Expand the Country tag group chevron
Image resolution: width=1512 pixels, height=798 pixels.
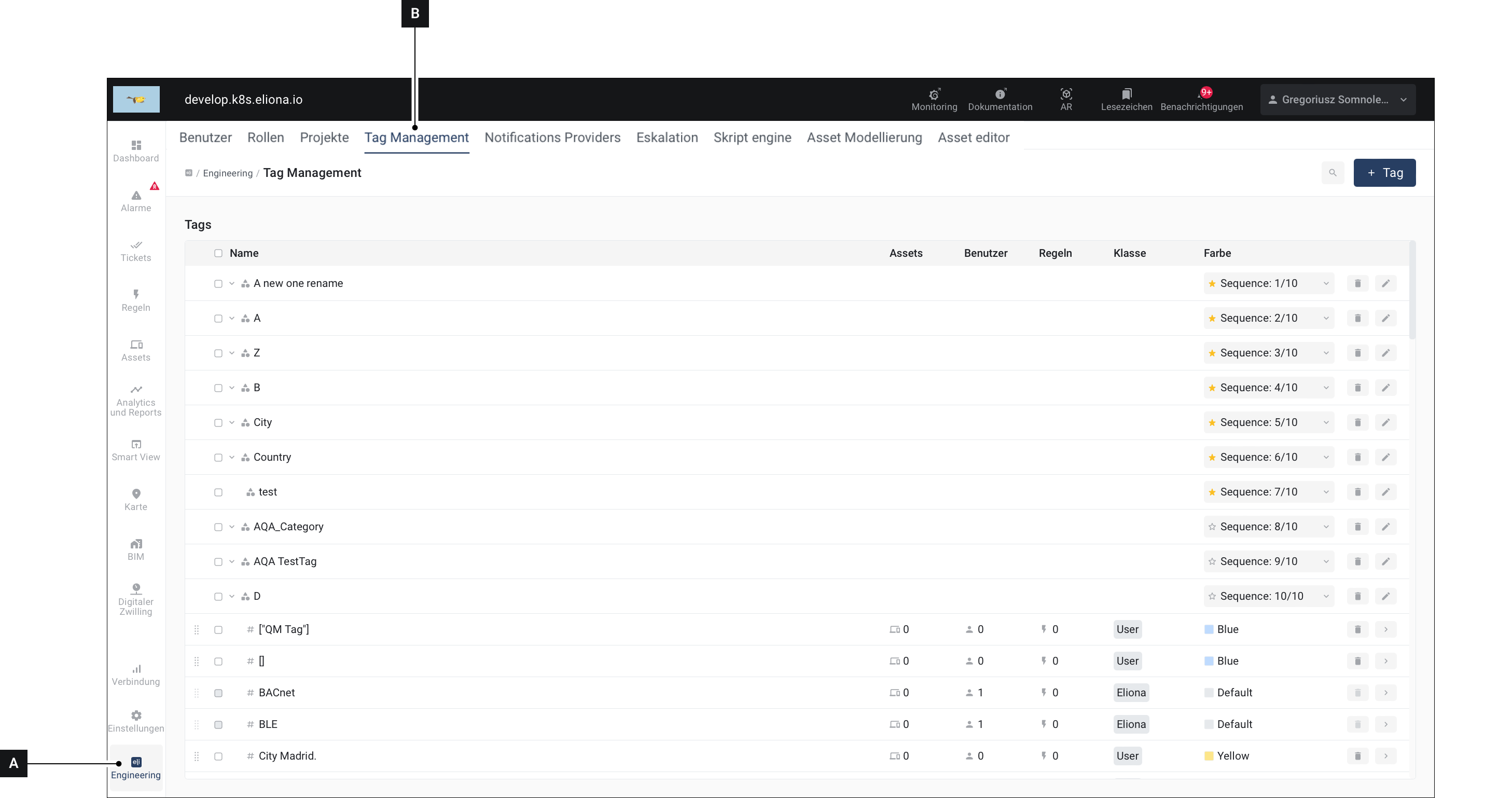click(x=232, y=458)
